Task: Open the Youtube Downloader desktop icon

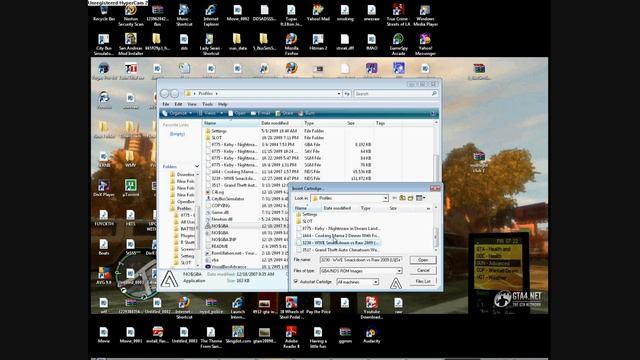Action: [x=371, y=308]
